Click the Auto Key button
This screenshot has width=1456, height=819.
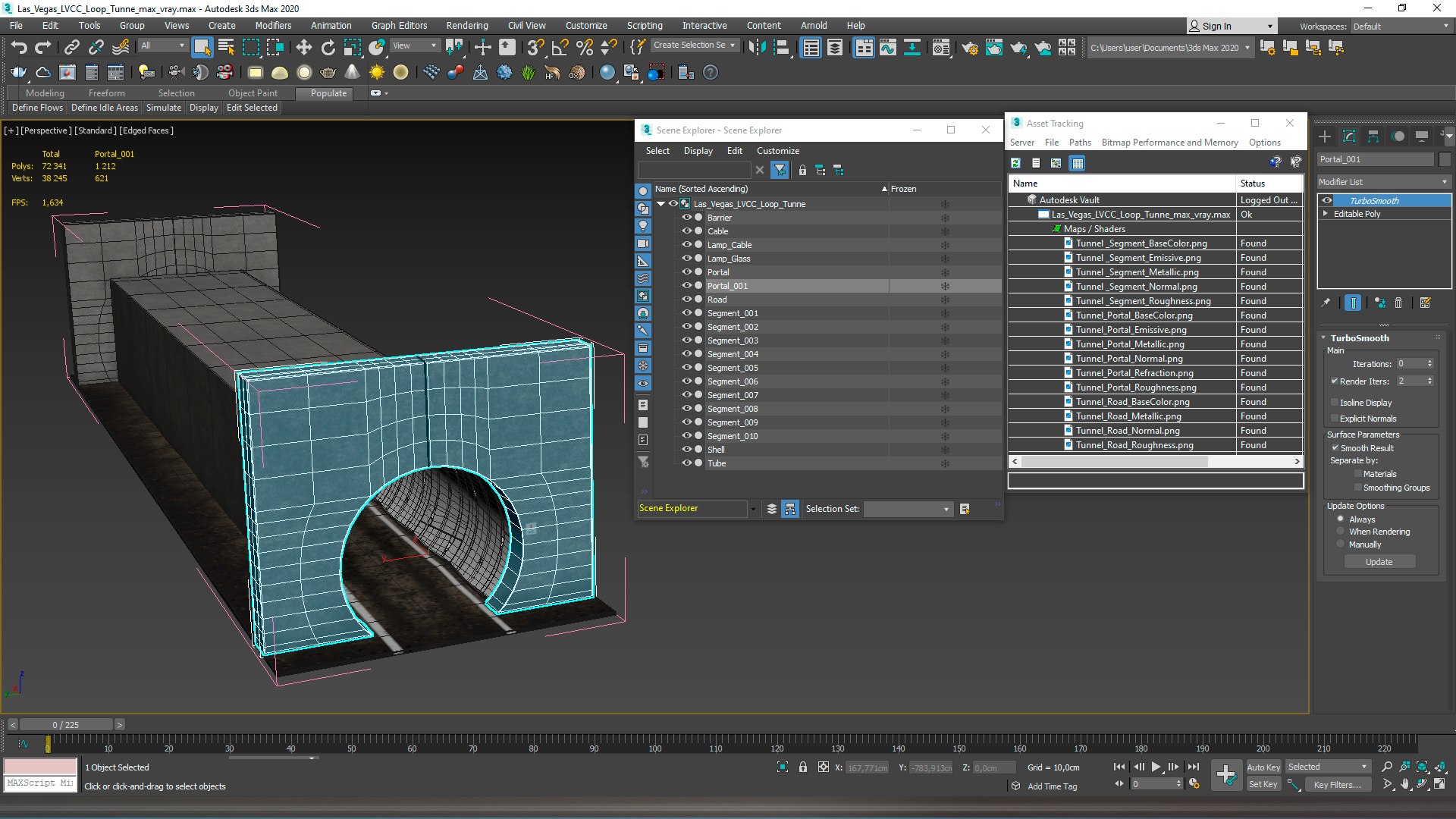(x=1263, y=767)
